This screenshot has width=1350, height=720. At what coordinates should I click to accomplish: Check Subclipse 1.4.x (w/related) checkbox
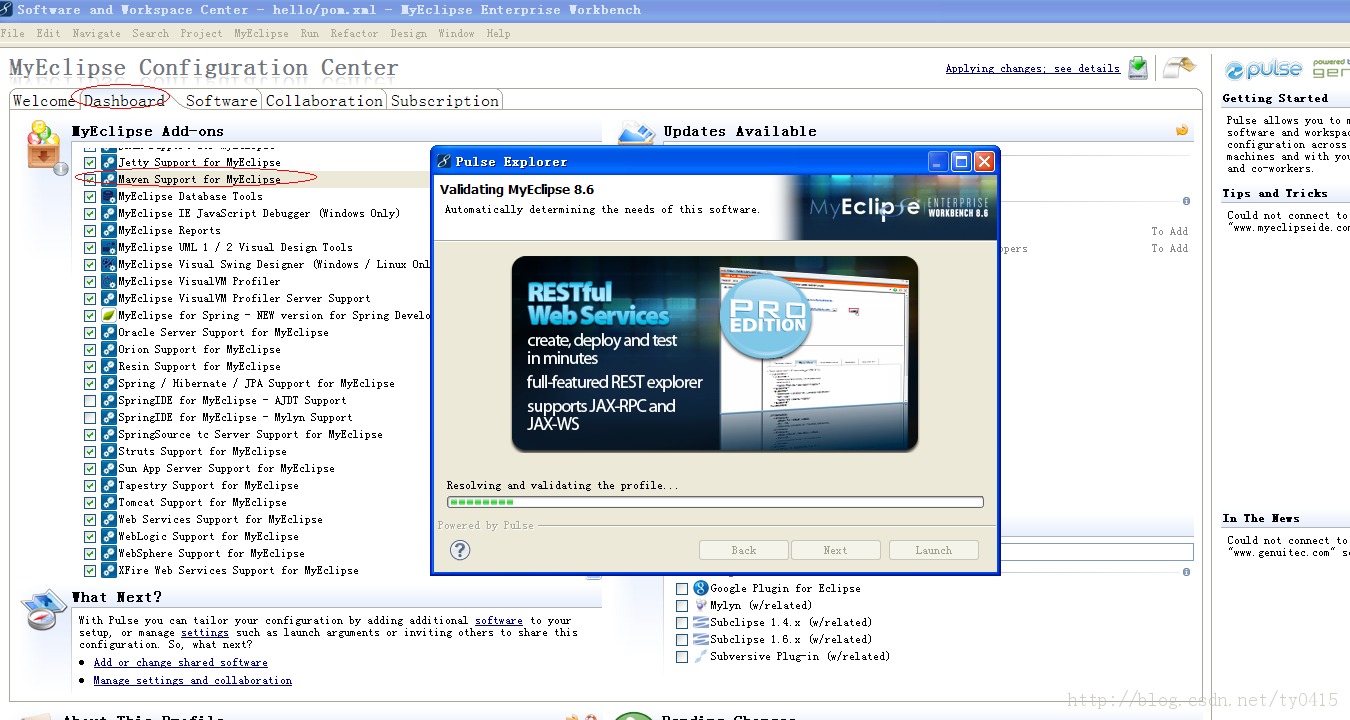click(682, 622)
